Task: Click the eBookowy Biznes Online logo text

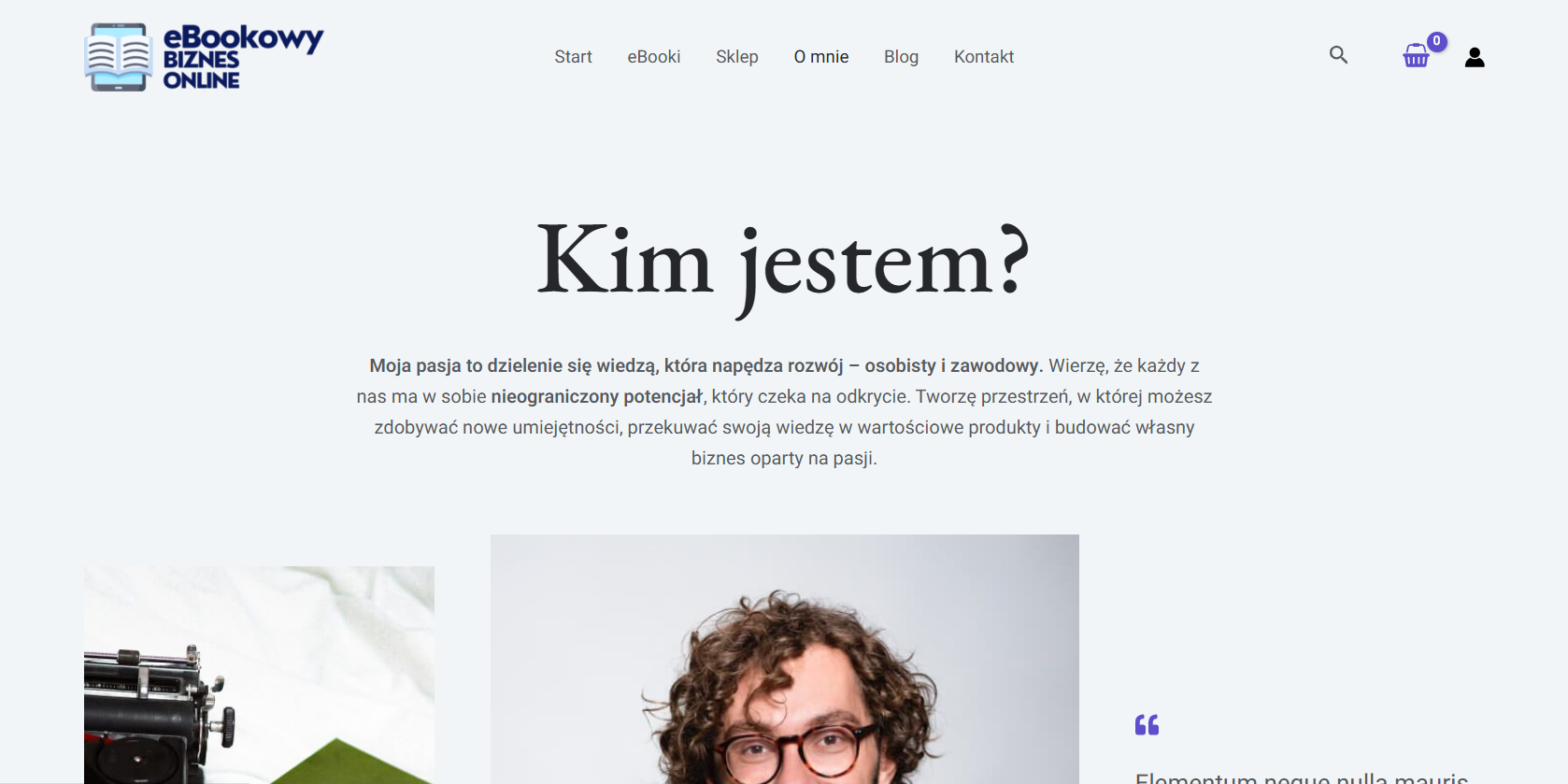Action: point(243,57)
